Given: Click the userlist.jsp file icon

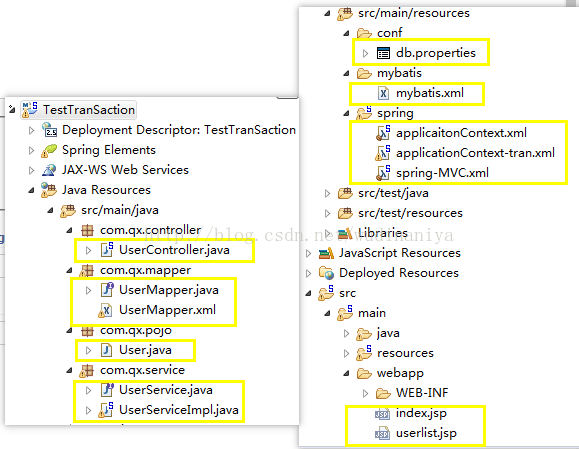Looking at the screenshot, I should pos(382,433).
